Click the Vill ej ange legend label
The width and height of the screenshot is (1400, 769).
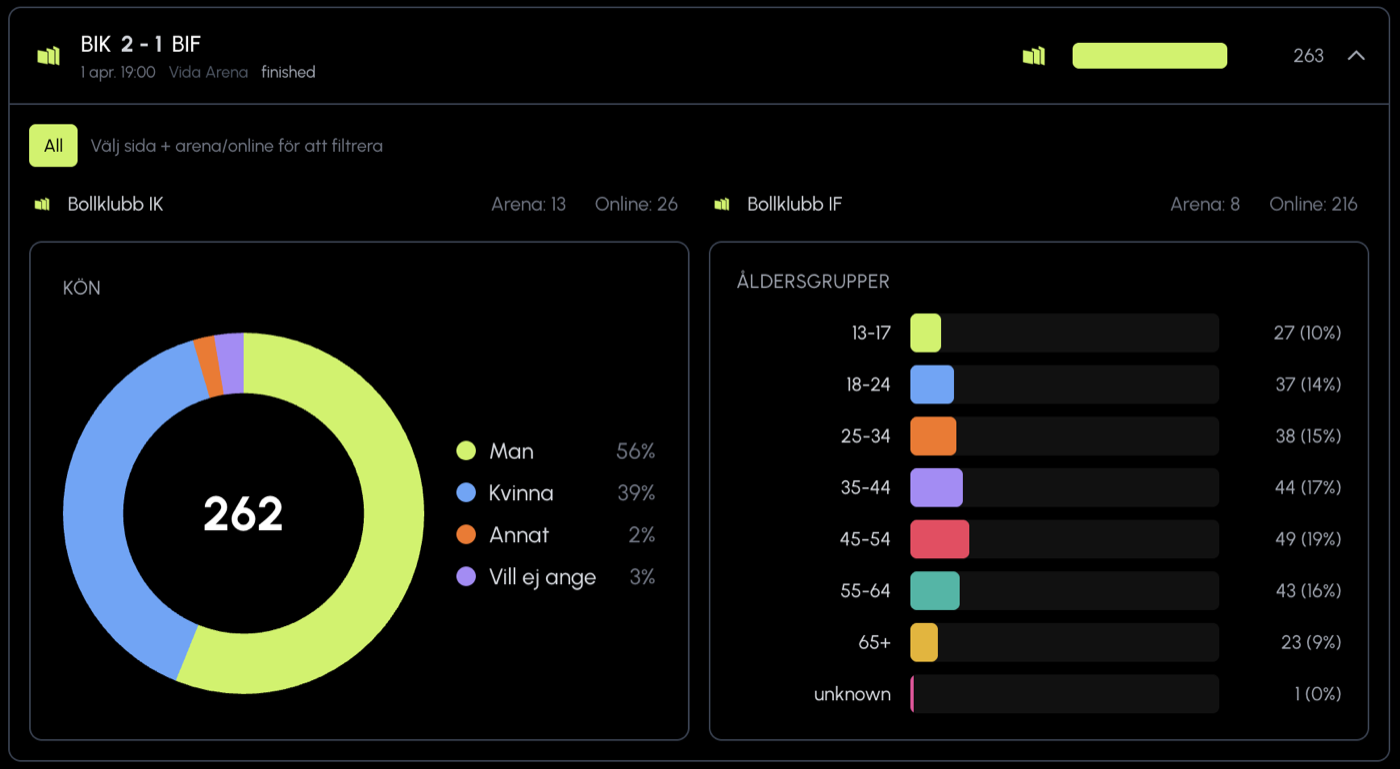(542, 577)
